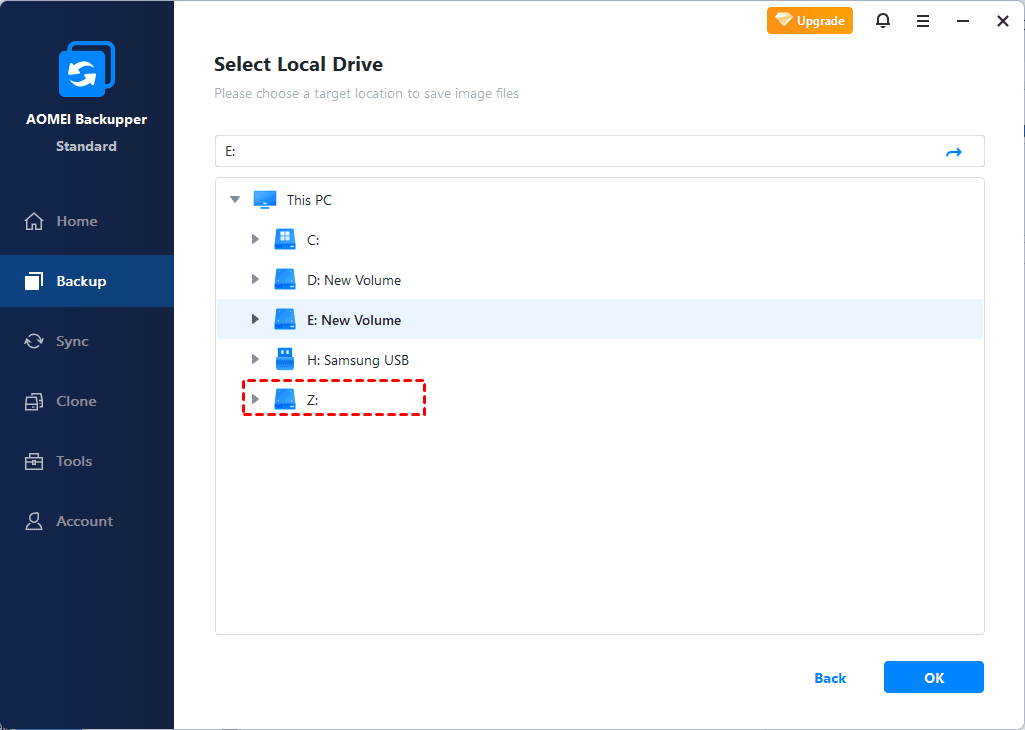Click the notification bell icon
1025x730 pixels.
(883, 20)
